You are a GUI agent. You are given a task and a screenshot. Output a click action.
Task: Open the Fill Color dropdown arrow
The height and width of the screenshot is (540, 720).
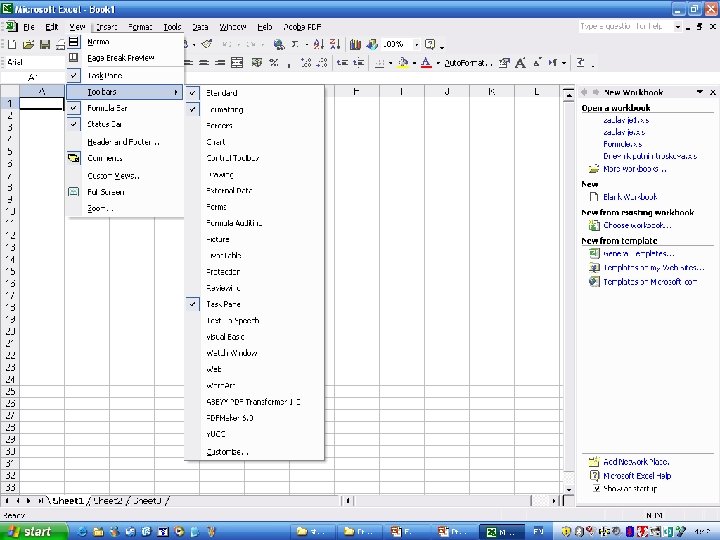(414, 63)
